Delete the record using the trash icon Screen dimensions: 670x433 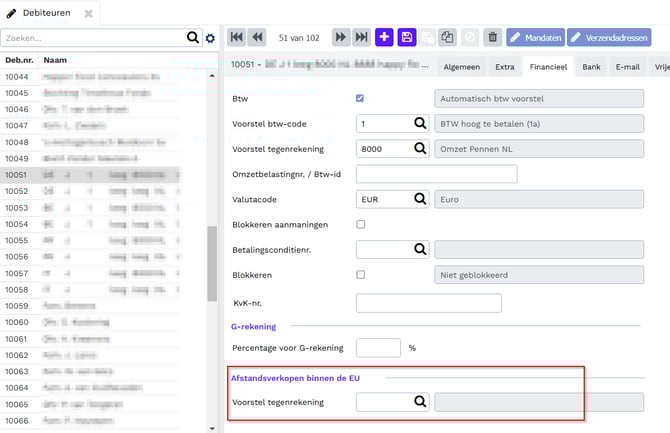[492, 37]
